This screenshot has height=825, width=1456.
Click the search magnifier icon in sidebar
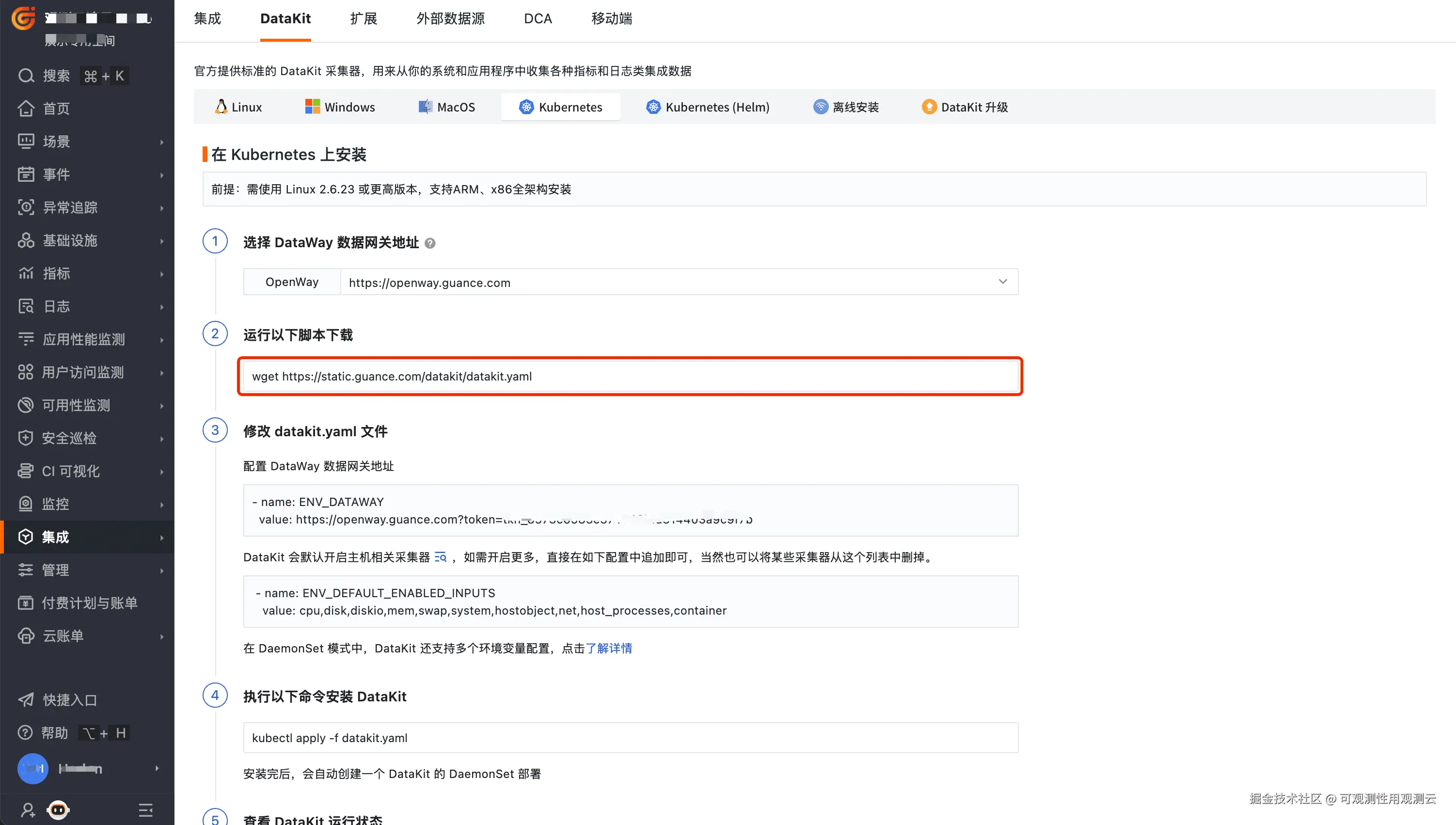coord(26,76)
